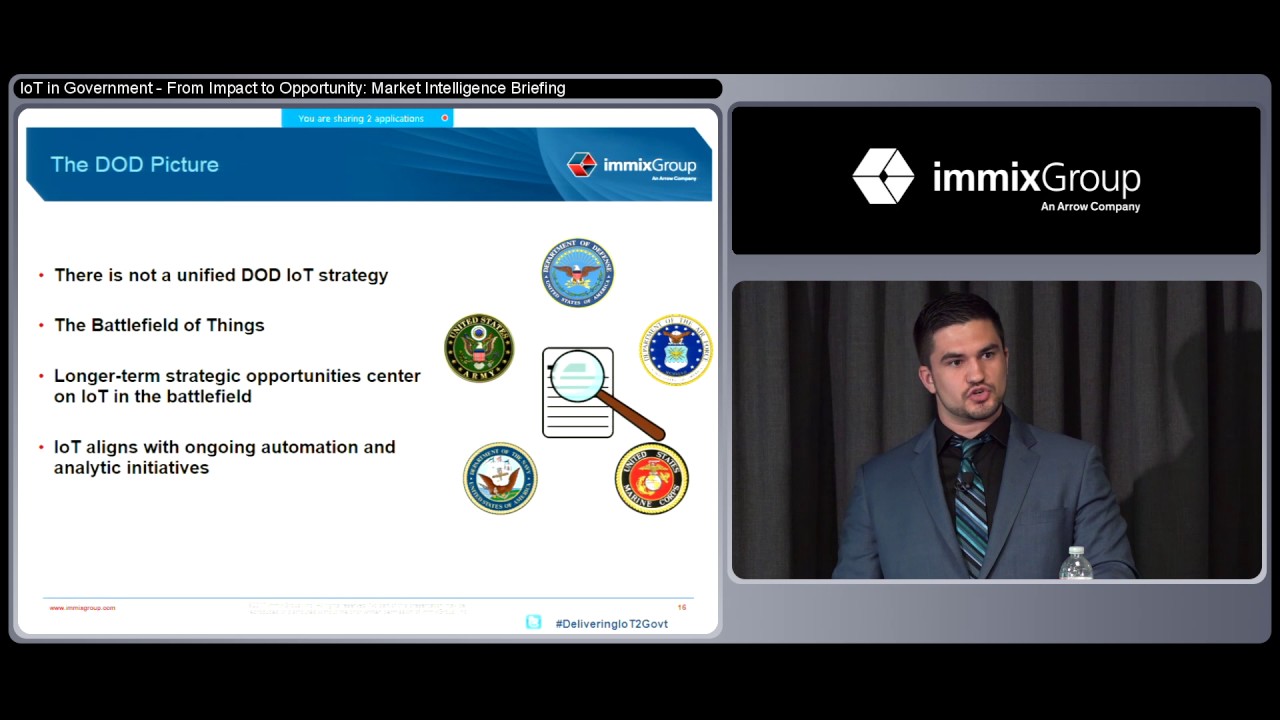Click the sharing 2 applications banner
The height and width of the screenshot is (720, 1280).
pyautogui.click(x=367, y=118)
